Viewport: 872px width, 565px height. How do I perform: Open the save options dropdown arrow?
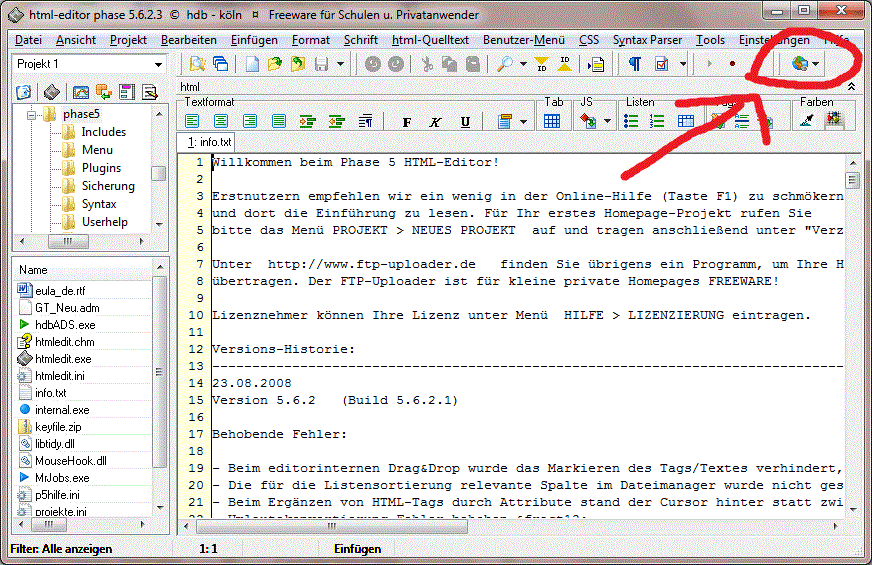click(x=340, y=64)
